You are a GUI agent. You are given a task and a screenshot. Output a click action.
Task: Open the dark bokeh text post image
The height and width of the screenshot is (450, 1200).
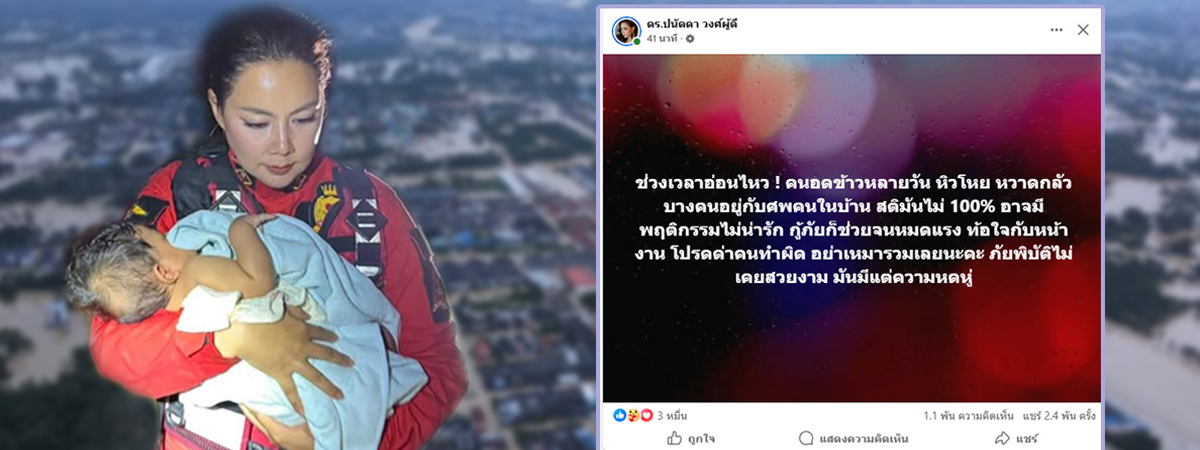[852, 228]
